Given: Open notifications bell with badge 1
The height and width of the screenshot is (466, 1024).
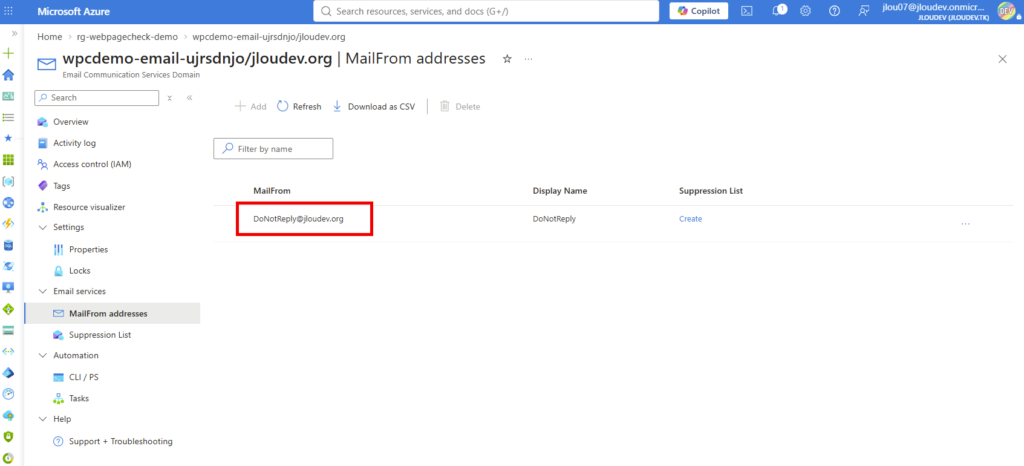Looking at the screenshot, I should pyautogui.click(x=778, y=11).
